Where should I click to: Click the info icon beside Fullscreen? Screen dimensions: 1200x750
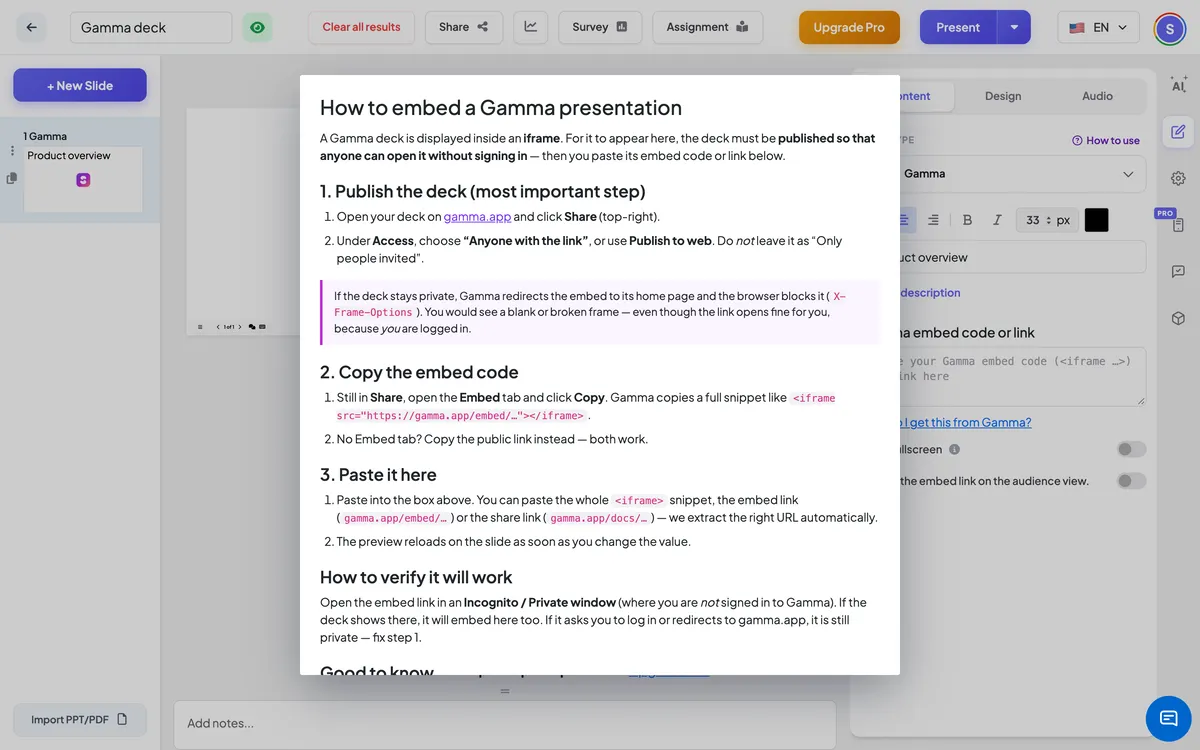(954, 450)
